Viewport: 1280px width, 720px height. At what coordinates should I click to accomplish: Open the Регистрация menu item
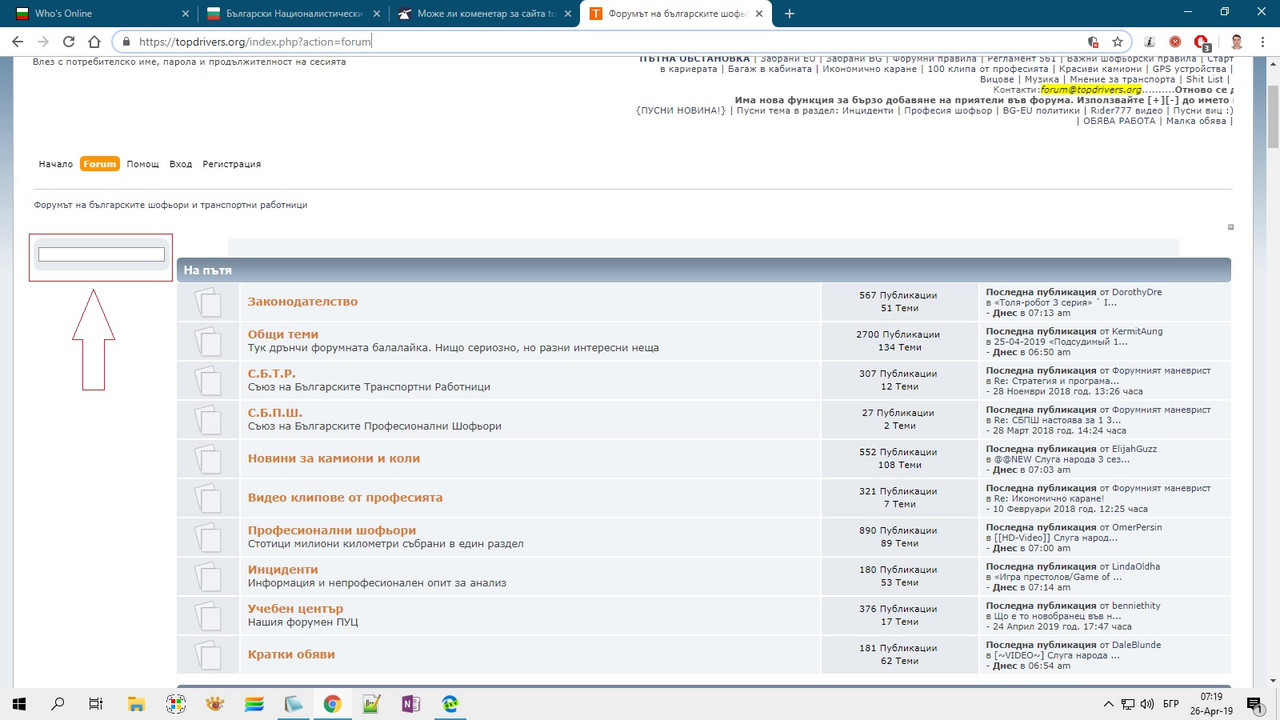[x=232, y=164]
